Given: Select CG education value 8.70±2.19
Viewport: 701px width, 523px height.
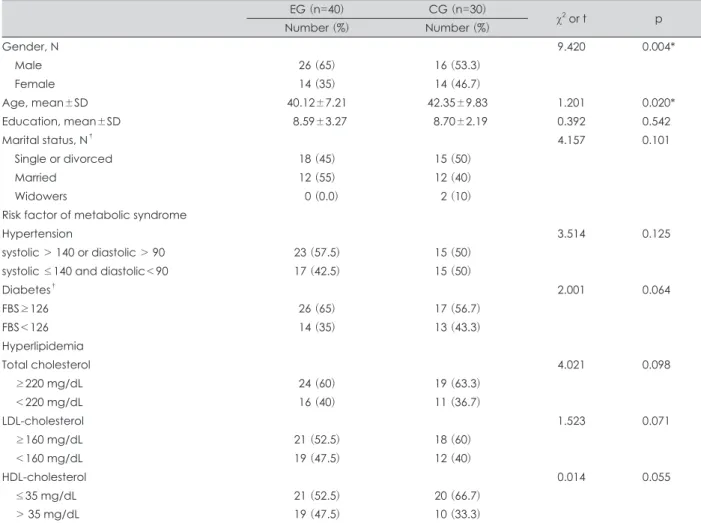Looking at the screenshot, I should [x=460, y=122].
